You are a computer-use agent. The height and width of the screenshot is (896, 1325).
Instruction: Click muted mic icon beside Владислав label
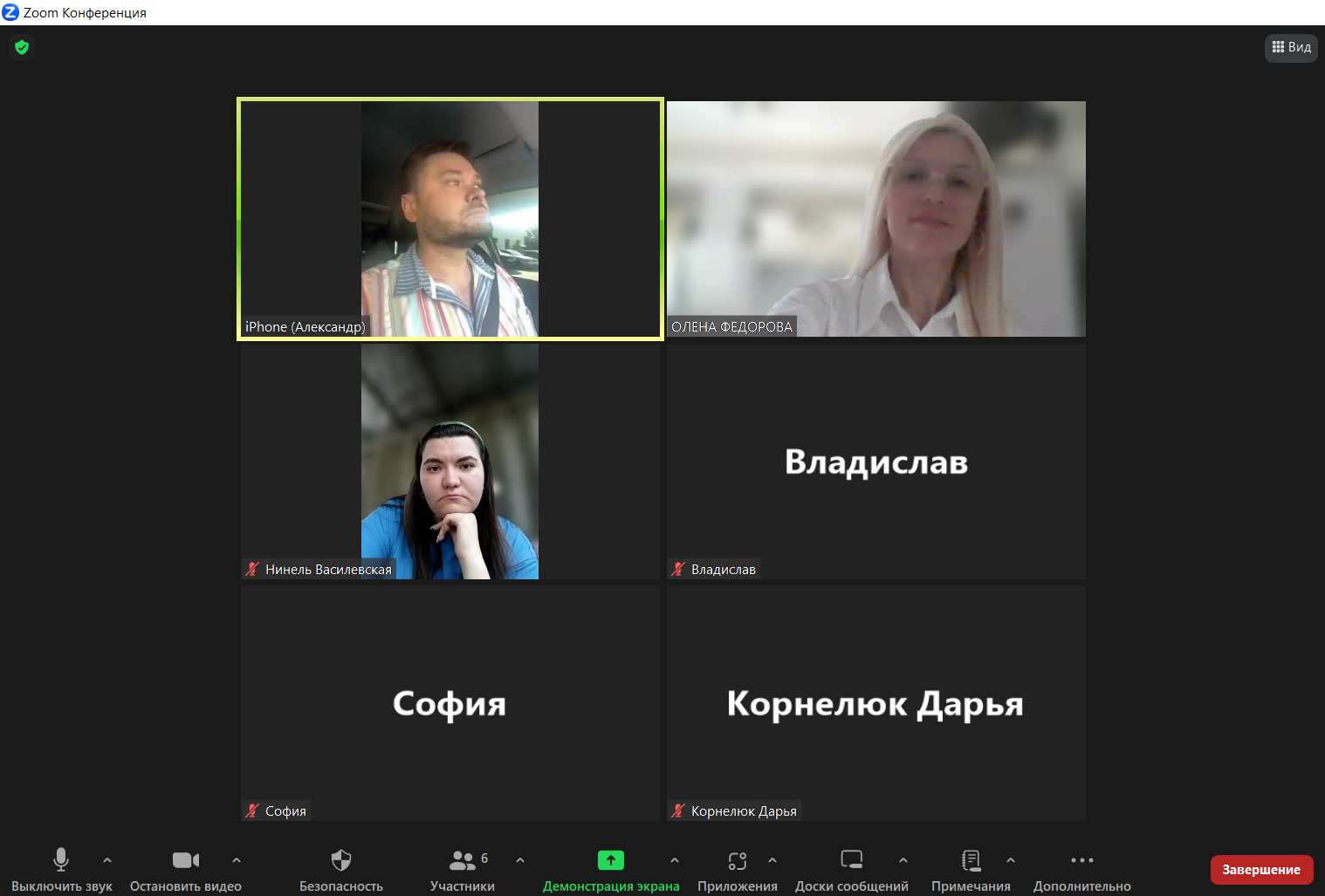tap(678, 569)
